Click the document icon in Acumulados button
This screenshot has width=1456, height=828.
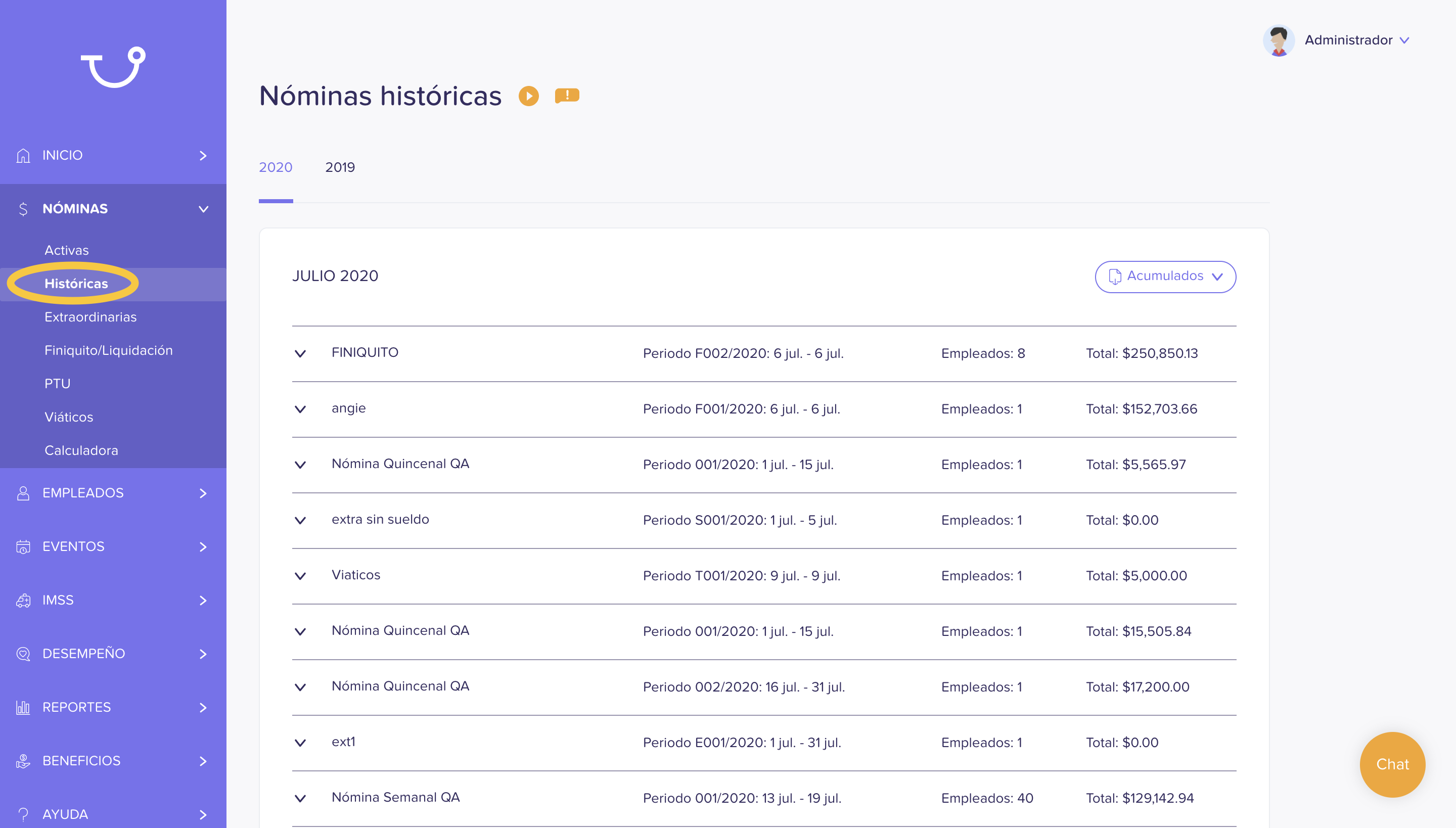[1115, 277]
